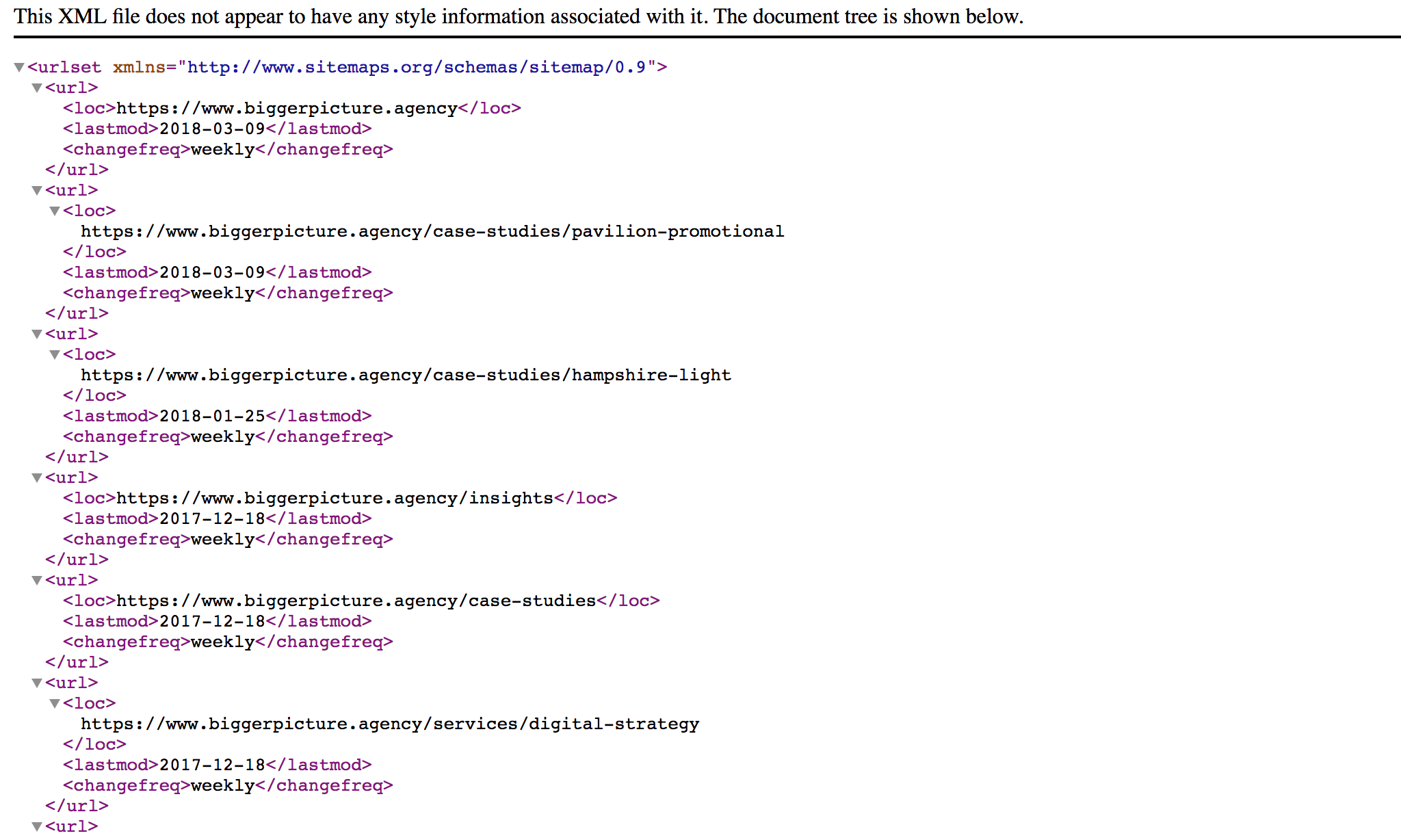Collapse the url node following digital-strategy entry

37,826
